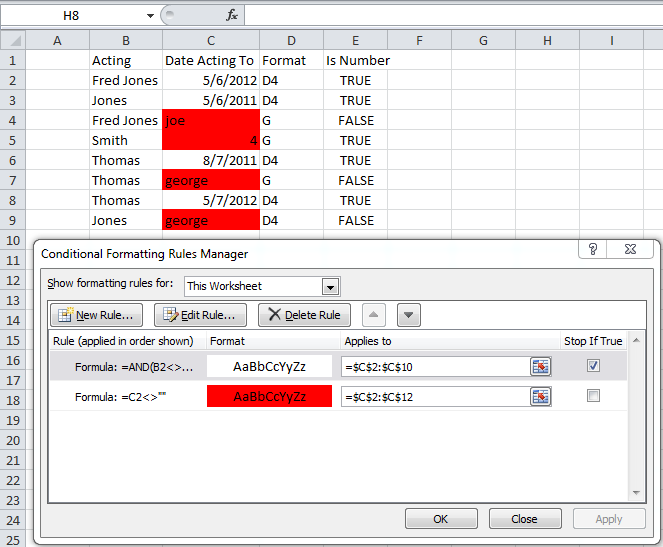This screenshot has width=663, height=547.
Task: Select column C header
Action: 211,40
